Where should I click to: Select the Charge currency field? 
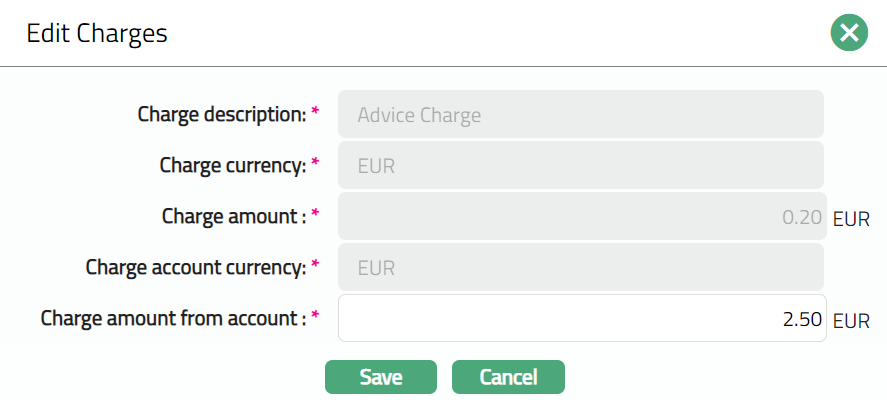[580, 166]
